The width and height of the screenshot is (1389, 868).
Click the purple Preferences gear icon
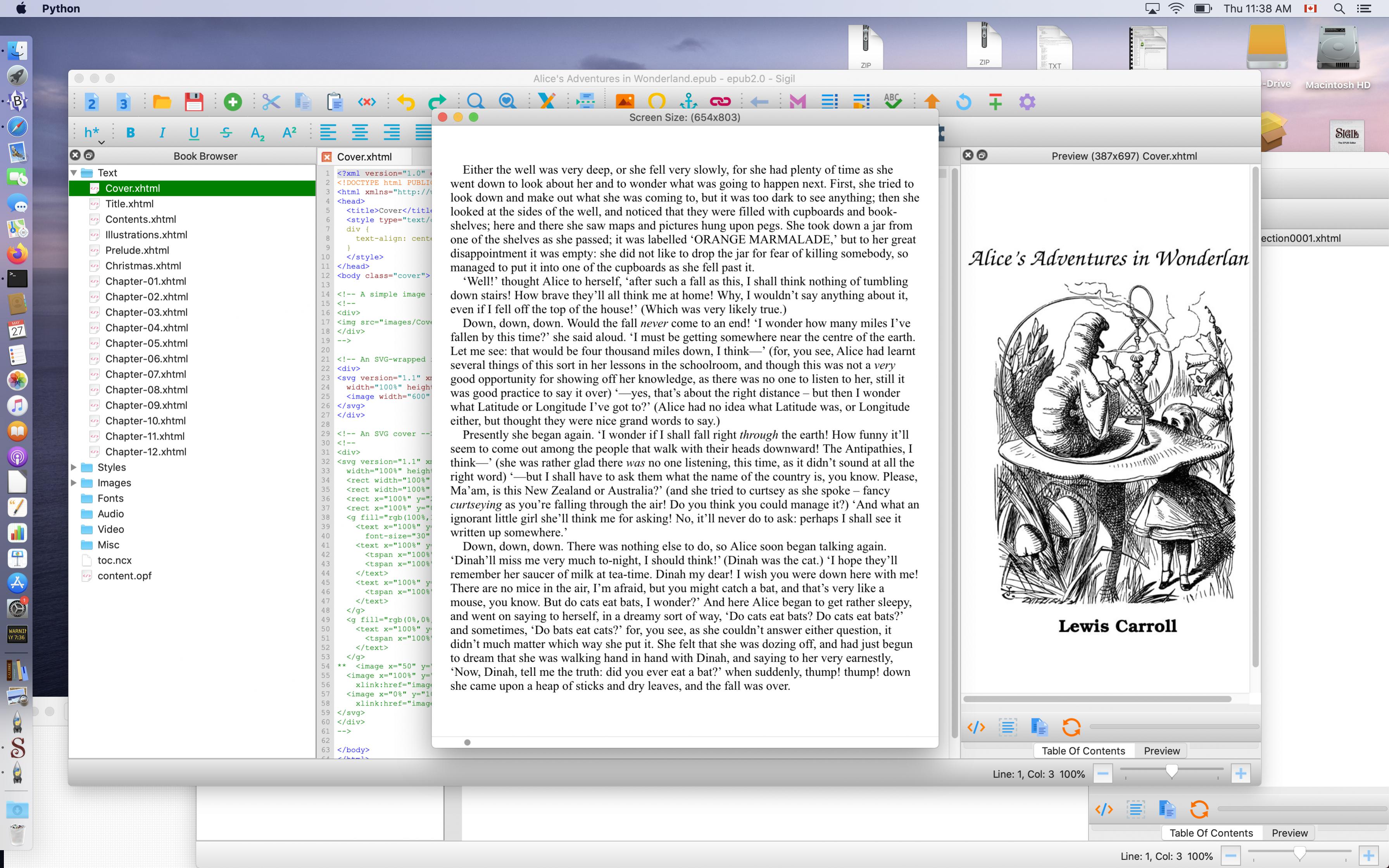[x=1027, y=102]
